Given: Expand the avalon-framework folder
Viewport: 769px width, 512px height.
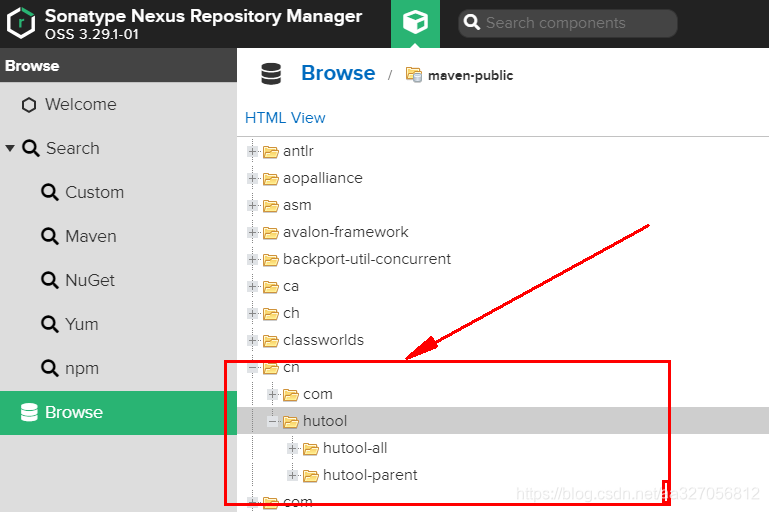Looking at the screenshot, I should pos(253,232).
